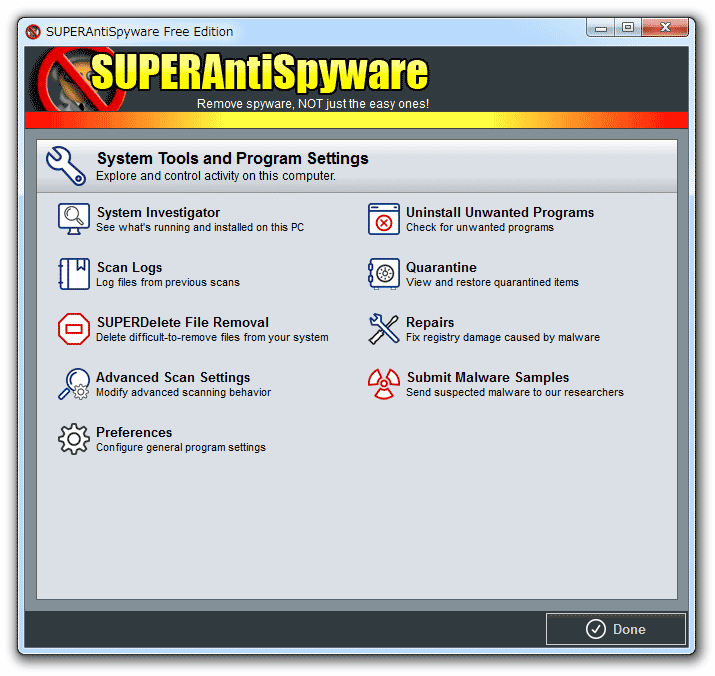Click the Repairs wrench-screwdriver icon
The image size is (715, 676).
tap(383, 329)
